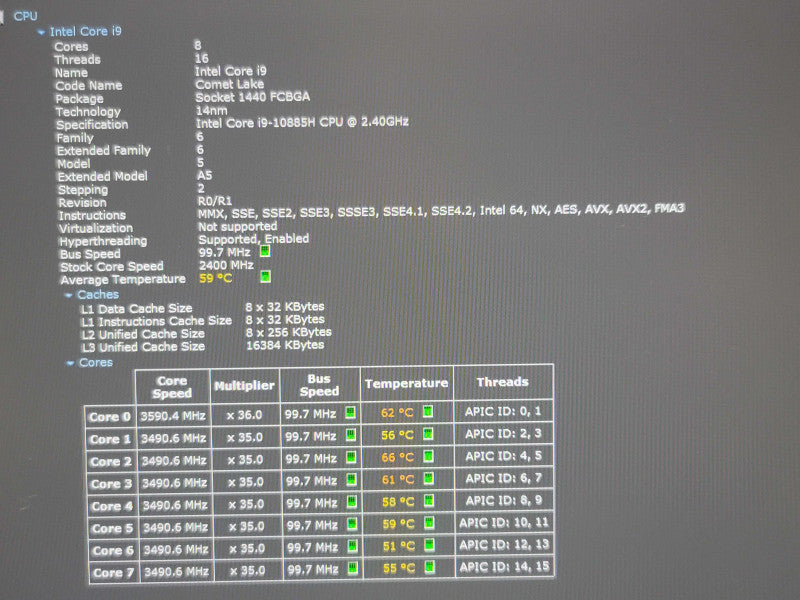This screenshot has width=800, height=600.
Task: Click the green graph icon beside Bus Speed 99.7 MHz in the details list
Action: click(x=265, y=251)
